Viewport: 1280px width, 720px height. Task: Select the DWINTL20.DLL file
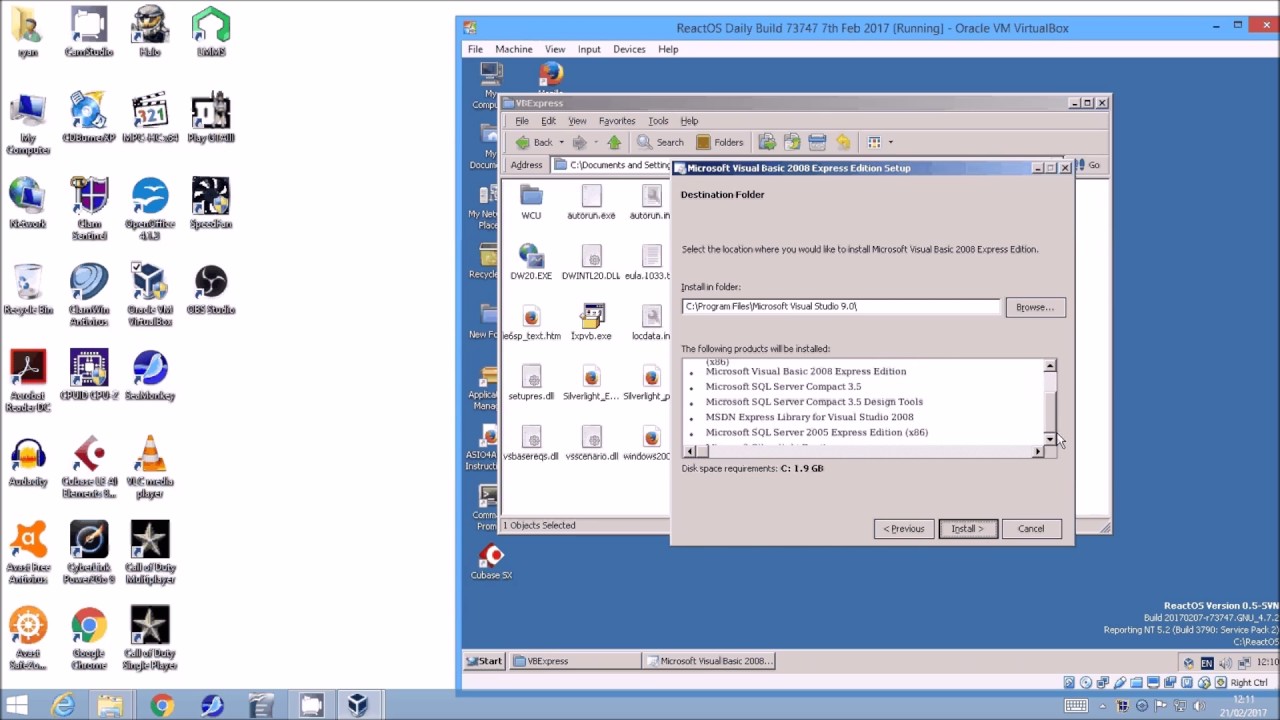click(x=591, y=263)
